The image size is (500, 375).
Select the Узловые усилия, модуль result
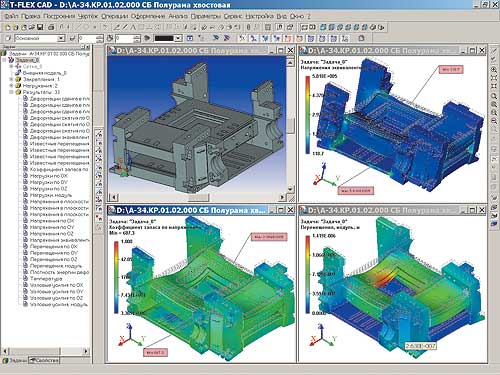coord(59,304)
